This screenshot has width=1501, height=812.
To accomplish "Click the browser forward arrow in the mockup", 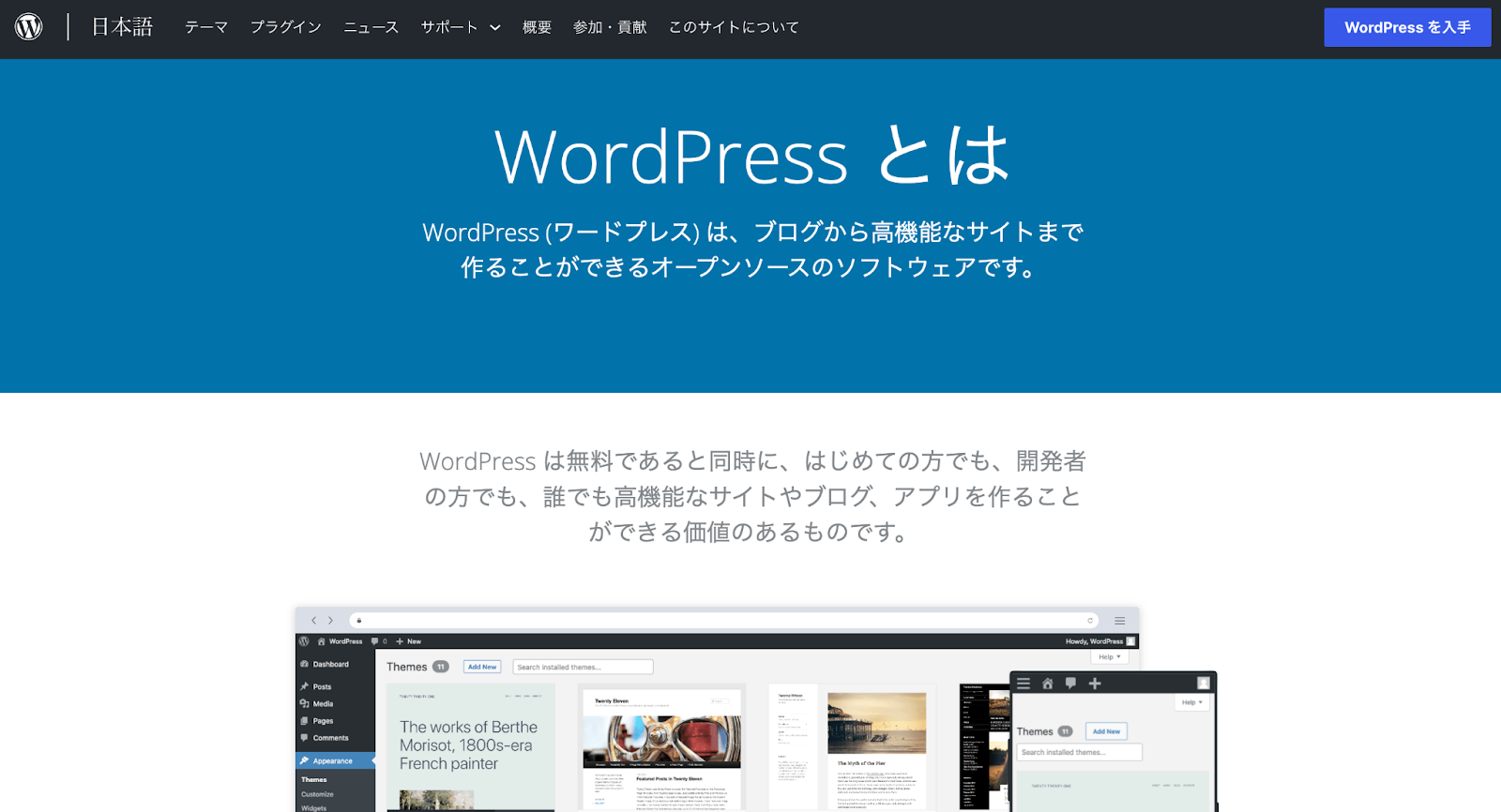I will [x=330, y=620].
